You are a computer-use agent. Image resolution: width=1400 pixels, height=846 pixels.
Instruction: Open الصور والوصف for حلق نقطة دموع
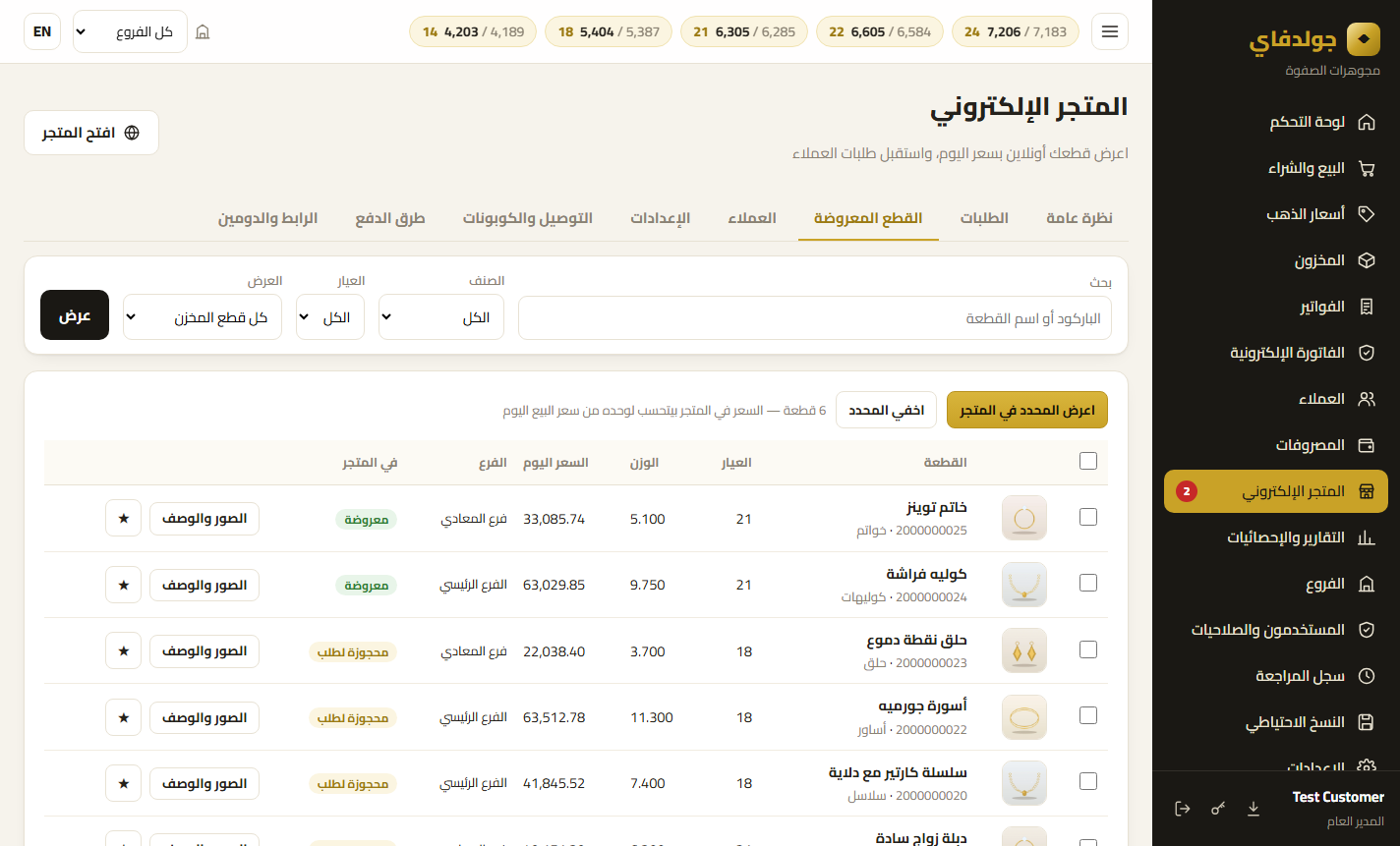coord(204,650)
